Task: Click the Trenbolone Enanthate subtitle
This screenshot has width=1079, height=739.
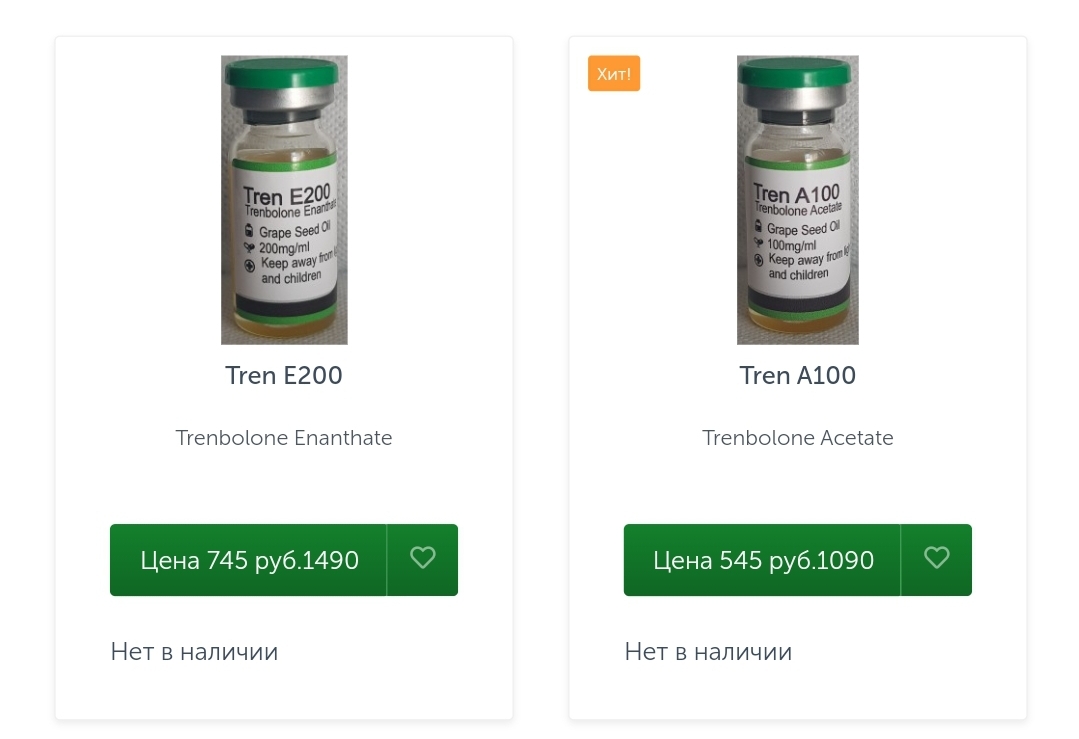Action: tap(284, 438)
